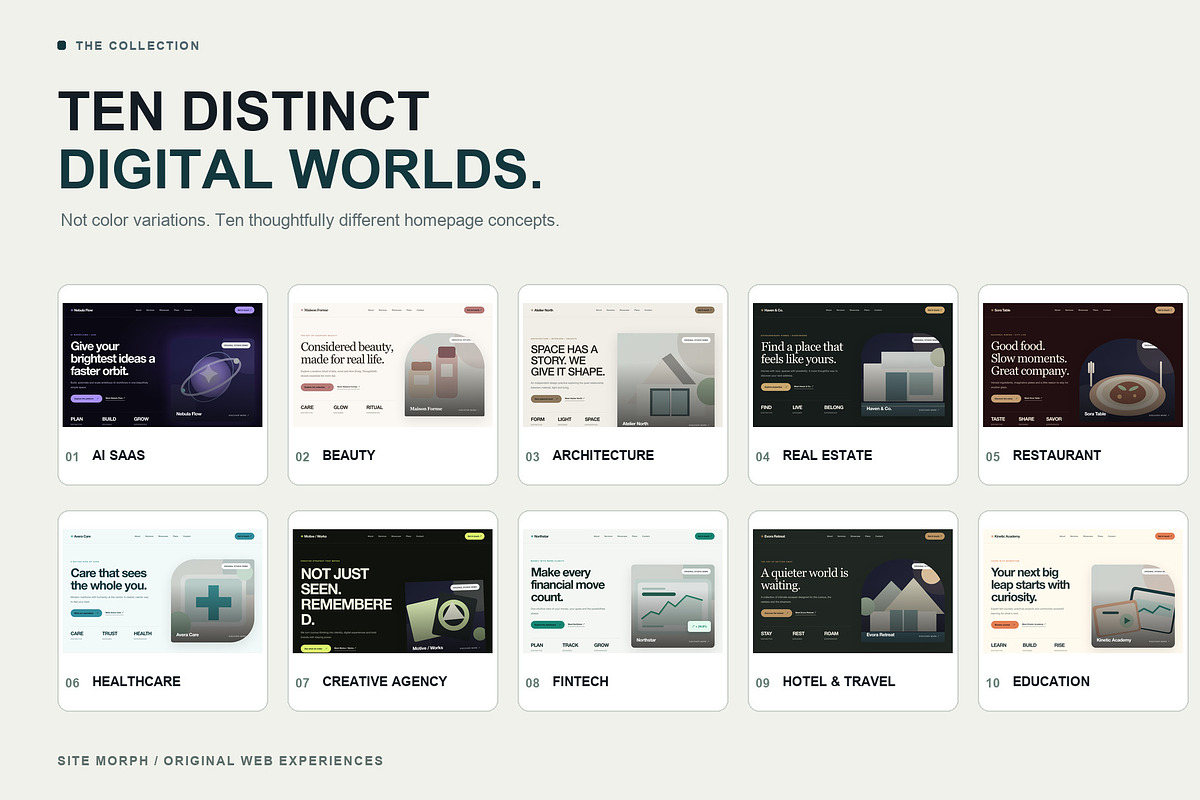
Task: Click the yellow call-to-action under Motive / Works headline
Action: tap(315, 648)
